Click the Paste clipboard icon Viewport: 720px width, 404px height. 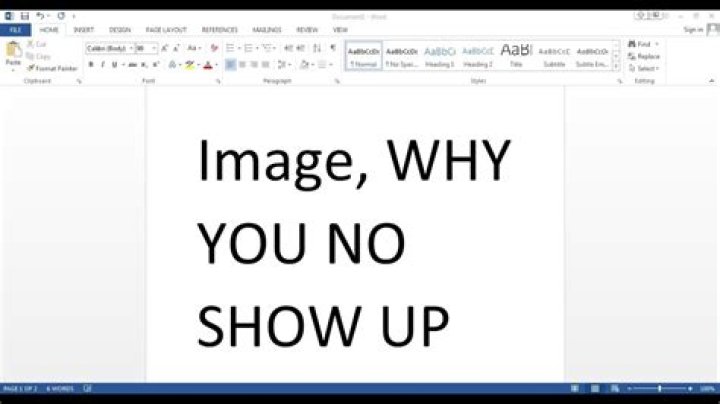[x=13, y=50]
